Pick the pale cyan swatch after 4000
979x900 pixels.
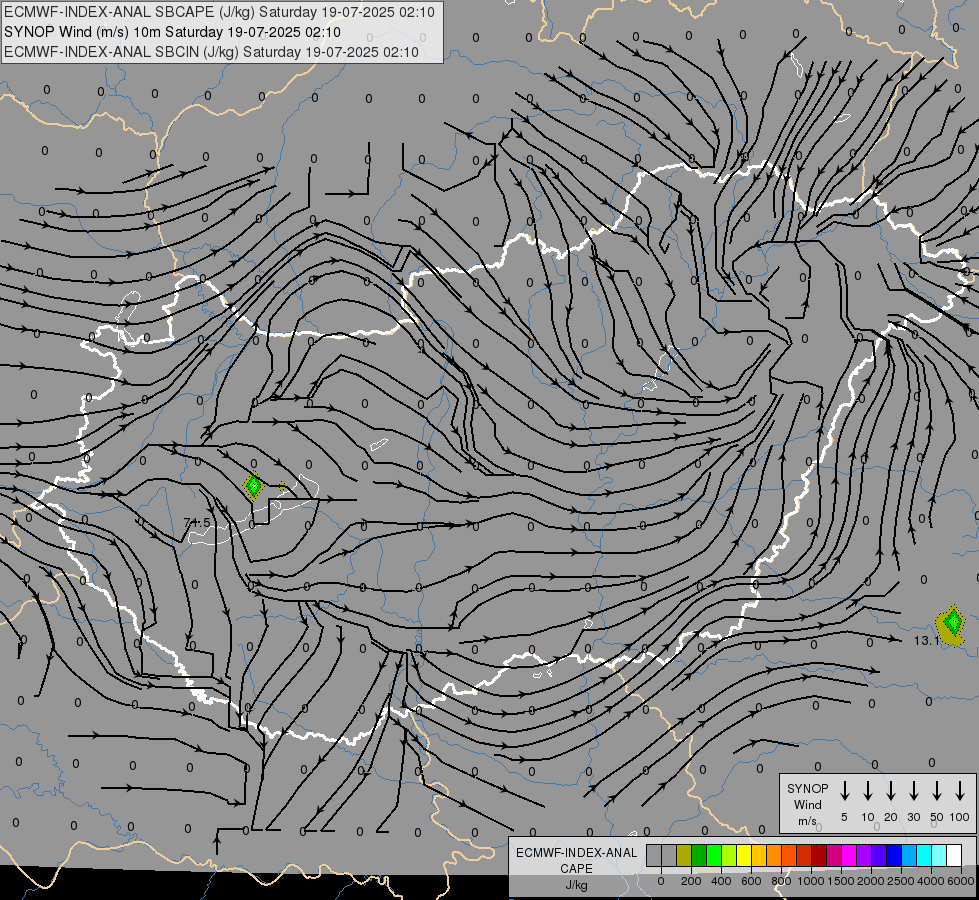(x=938, y=856)
